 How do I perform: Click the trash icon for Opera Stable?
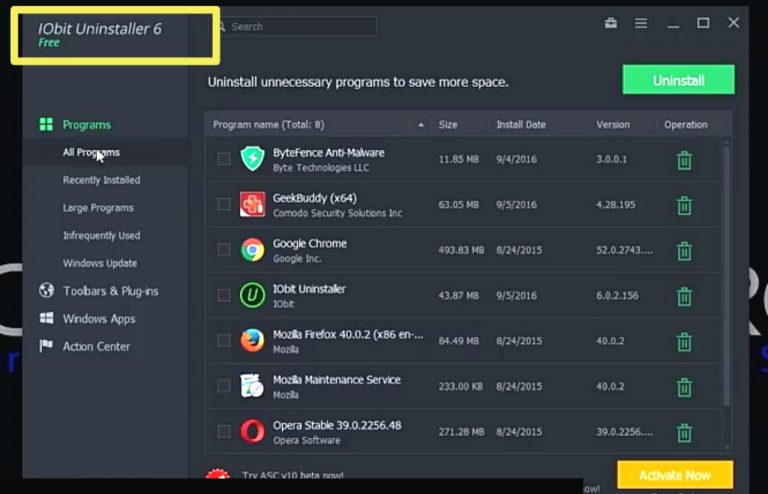coord(684,433)
